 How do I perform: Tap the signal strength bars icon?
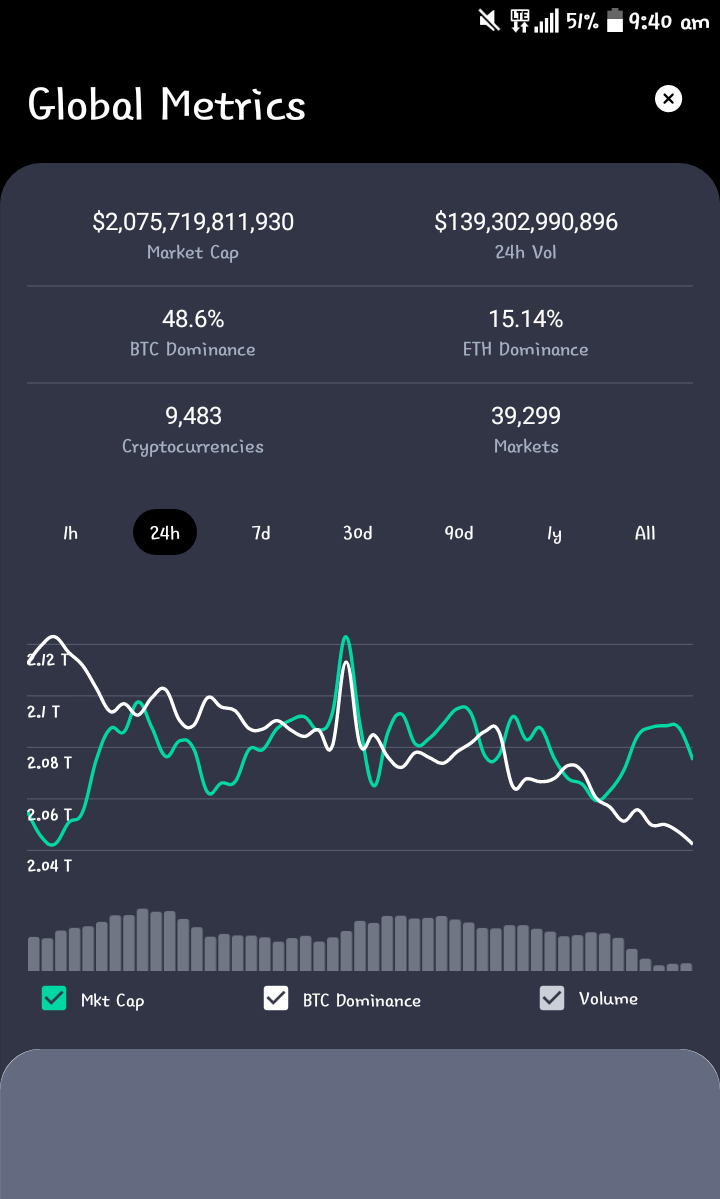click(546, 21)
